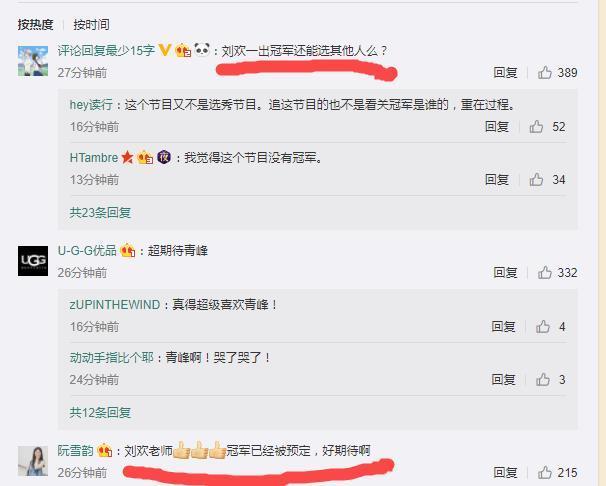Click the yellow V badge beside 评论回复最少15字
606x486 pixels.
165,50
